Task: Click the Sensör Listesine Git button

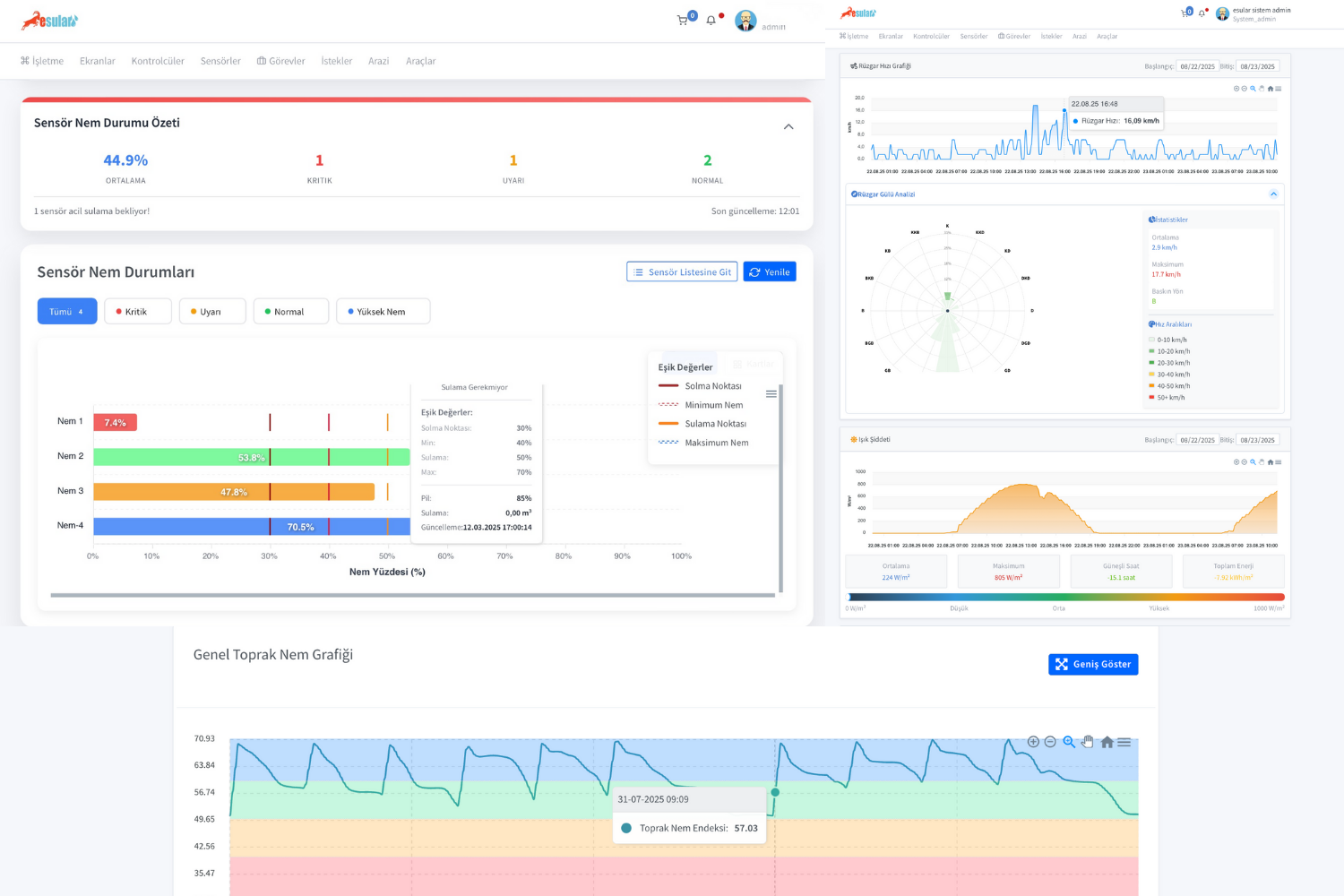Action: pyautogui.click(x=681, y=271)
